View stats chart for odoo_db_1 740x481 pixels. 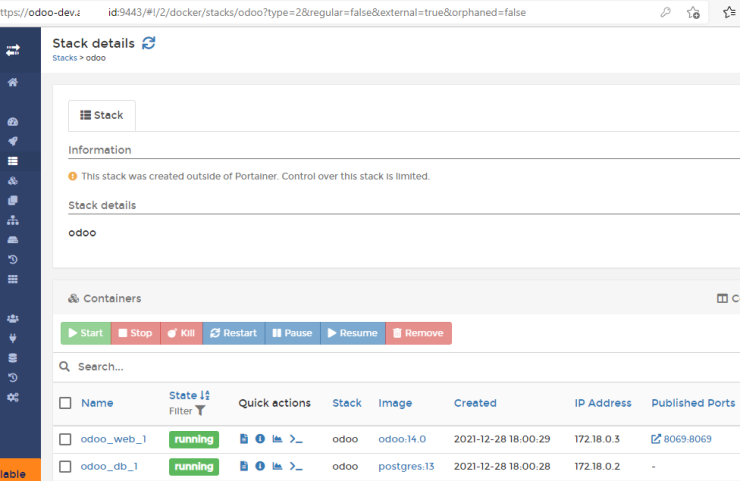[278, 466]
